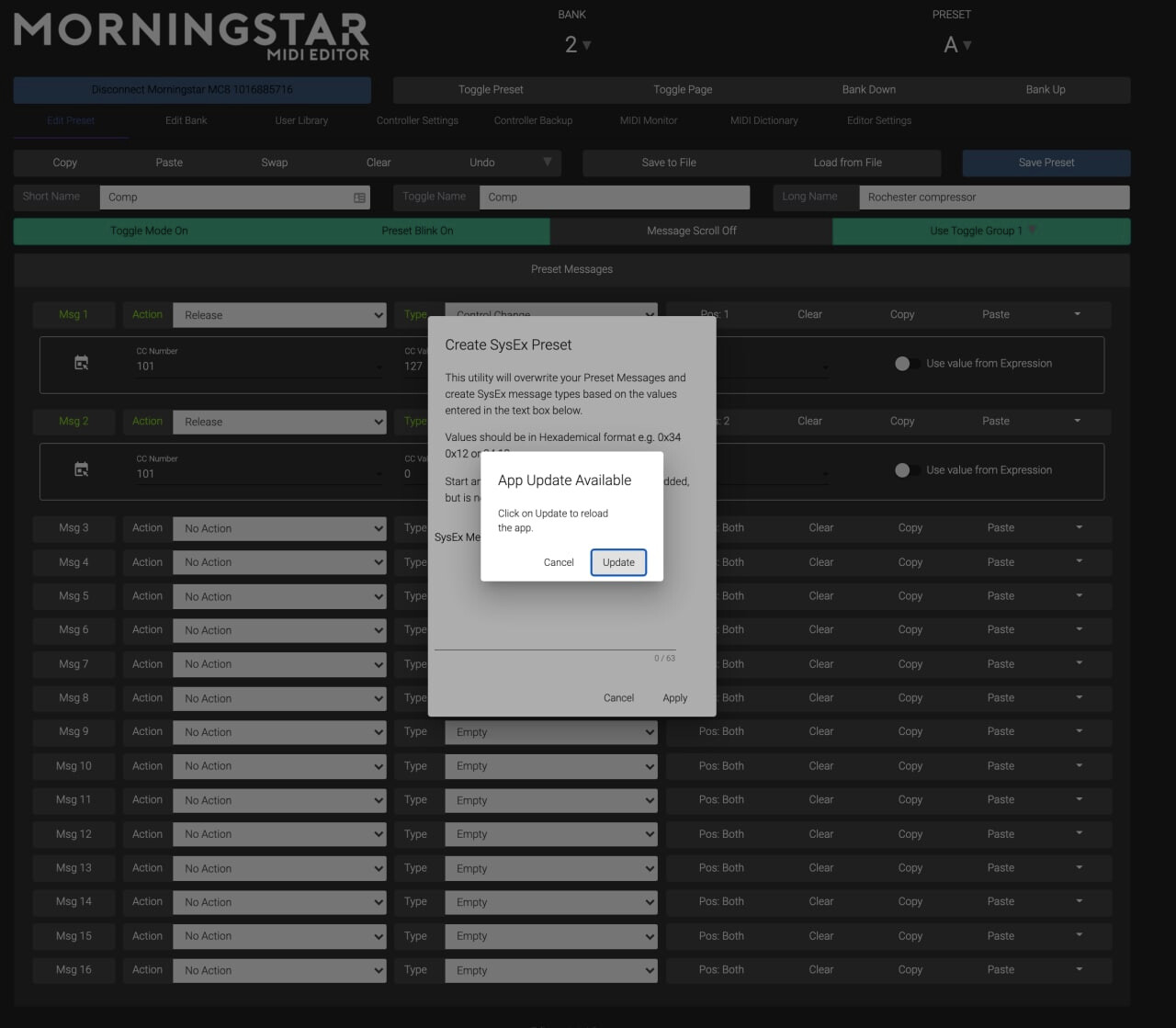This screenshot has width=1176, height=1028.
Task: Expand the Msg 9 row options arrow
Action: tap(1080, 731)
